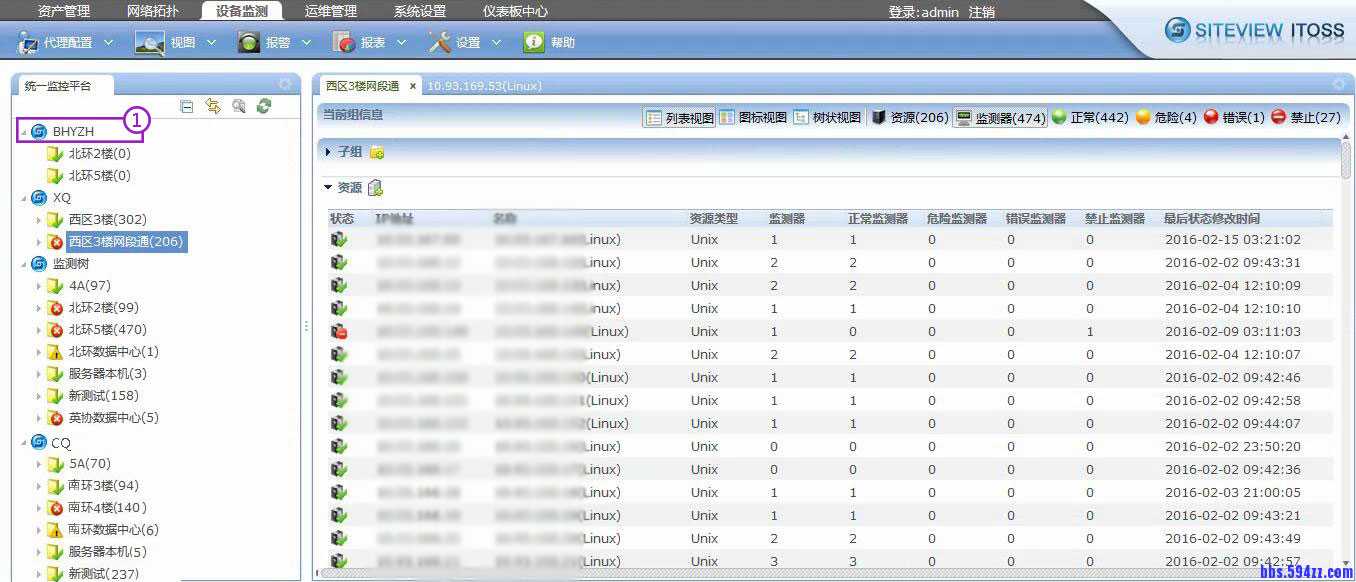Open the 网络拓扑 top menu tab

[x=151, y=12]
